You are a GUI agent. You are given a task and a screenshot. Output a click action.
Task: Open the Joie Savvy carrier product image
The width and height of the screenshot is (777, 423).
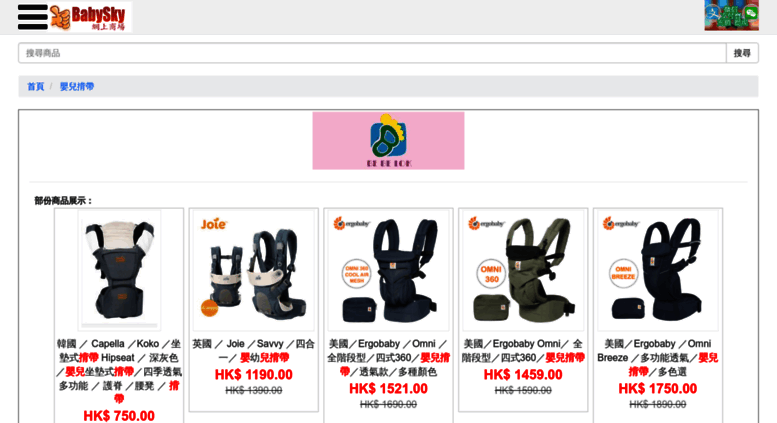pyautogui.click(x=254, y=270)
